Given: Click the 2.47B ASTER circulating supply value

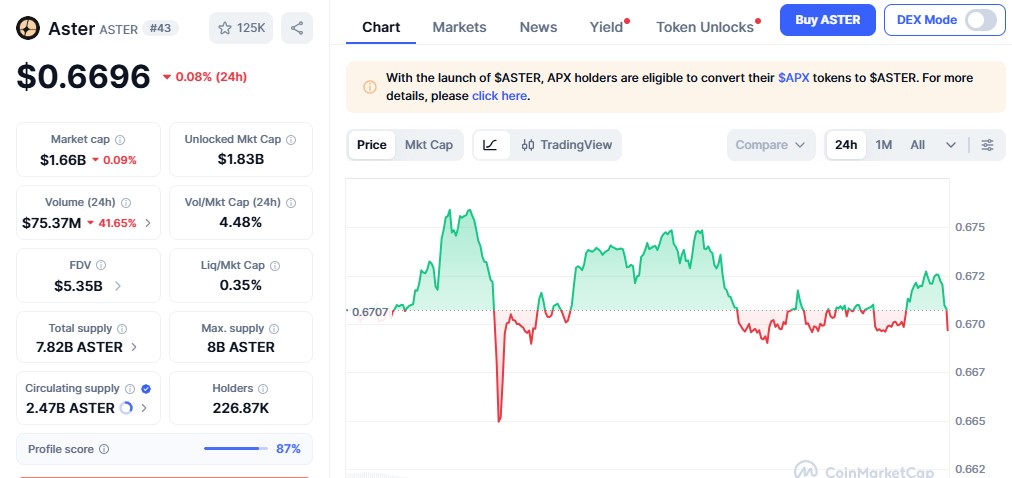Looking at the screenshot, I should click(x=70, y=408).
